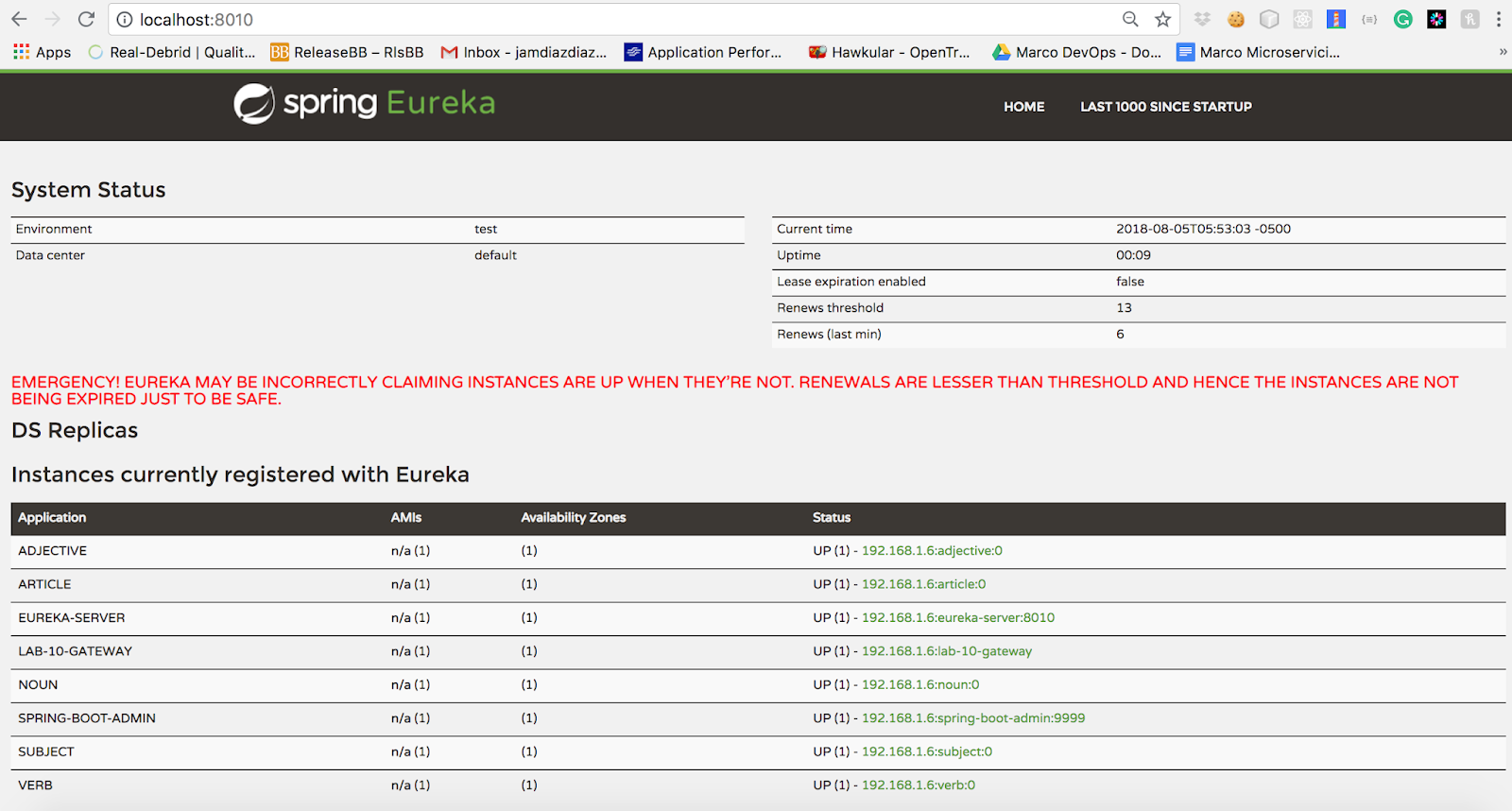Click the Status column header
Image resolution: width=1512 pixels, height=811 pixels.
pos(832,518)
